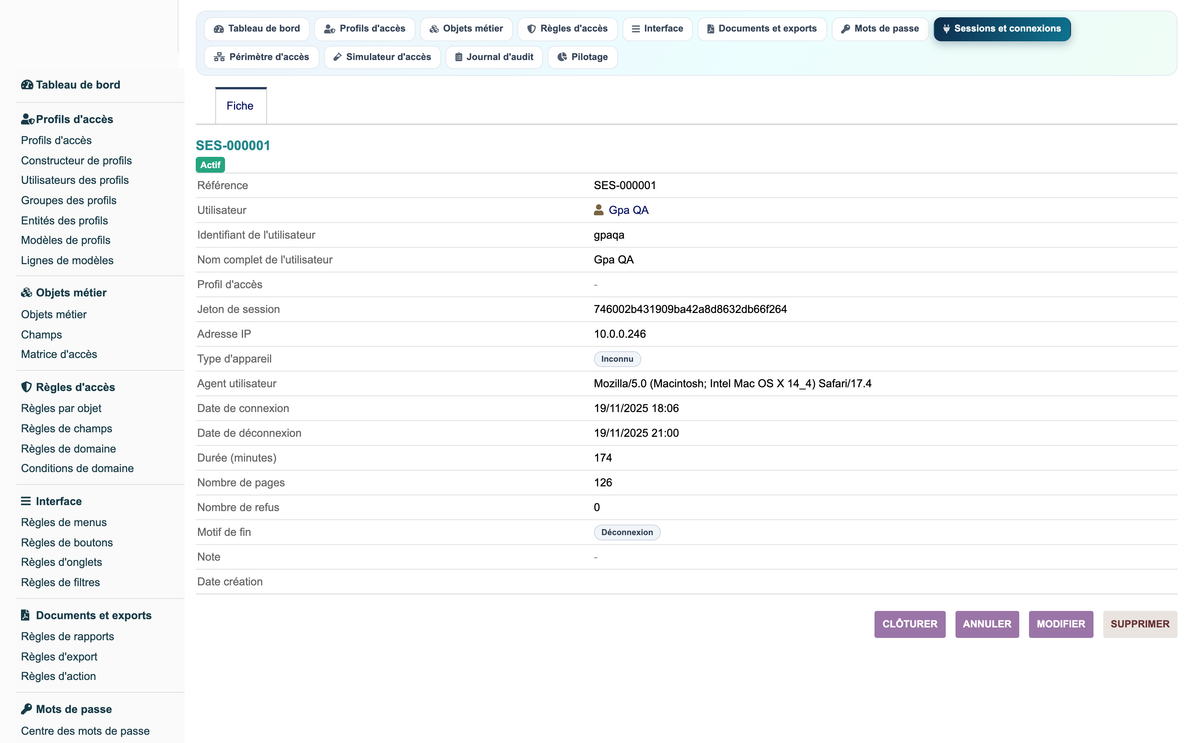Open Champs sidebar link
Screen dimensions: 1200x743
coord(41,334)
